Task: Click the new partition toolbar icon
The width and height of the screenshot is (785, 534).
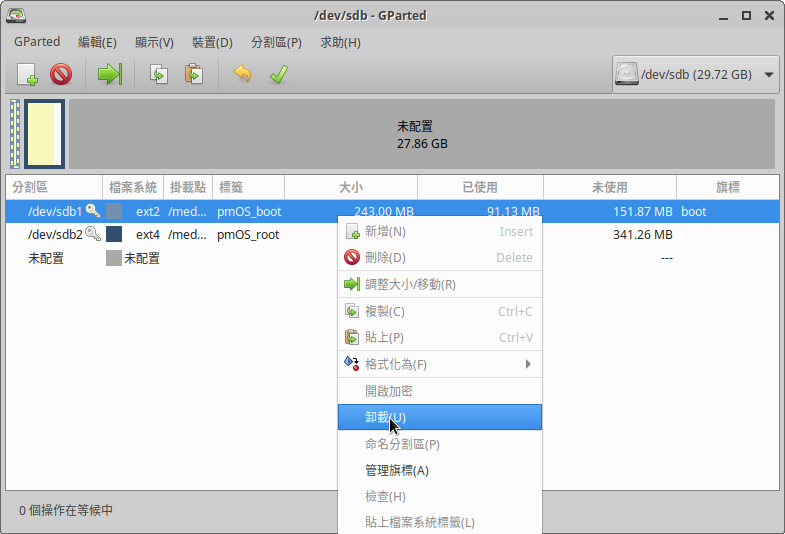Action: tap(27, 74)
